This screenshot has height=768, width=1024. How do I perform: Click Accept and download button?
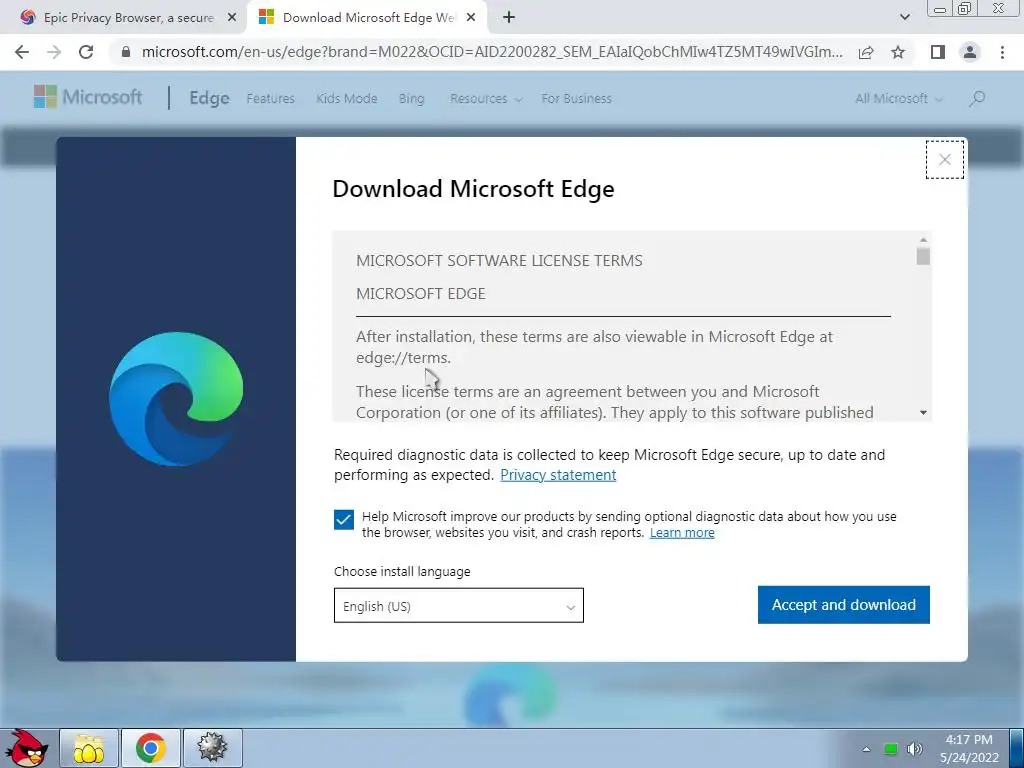(x=843, y=605)
